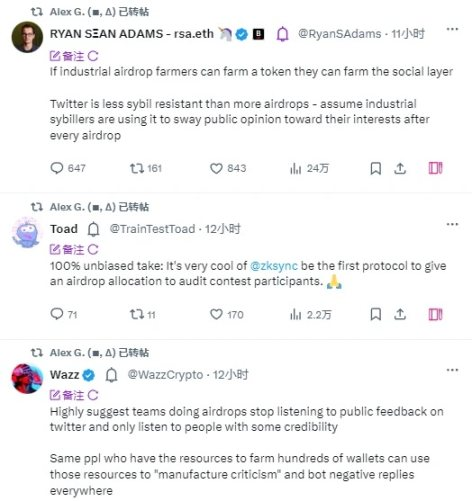This screenshot has height=501, width=472.
Task: Reply to Toad's tweet with 71 replies
Action: click(x=64, y=314)
